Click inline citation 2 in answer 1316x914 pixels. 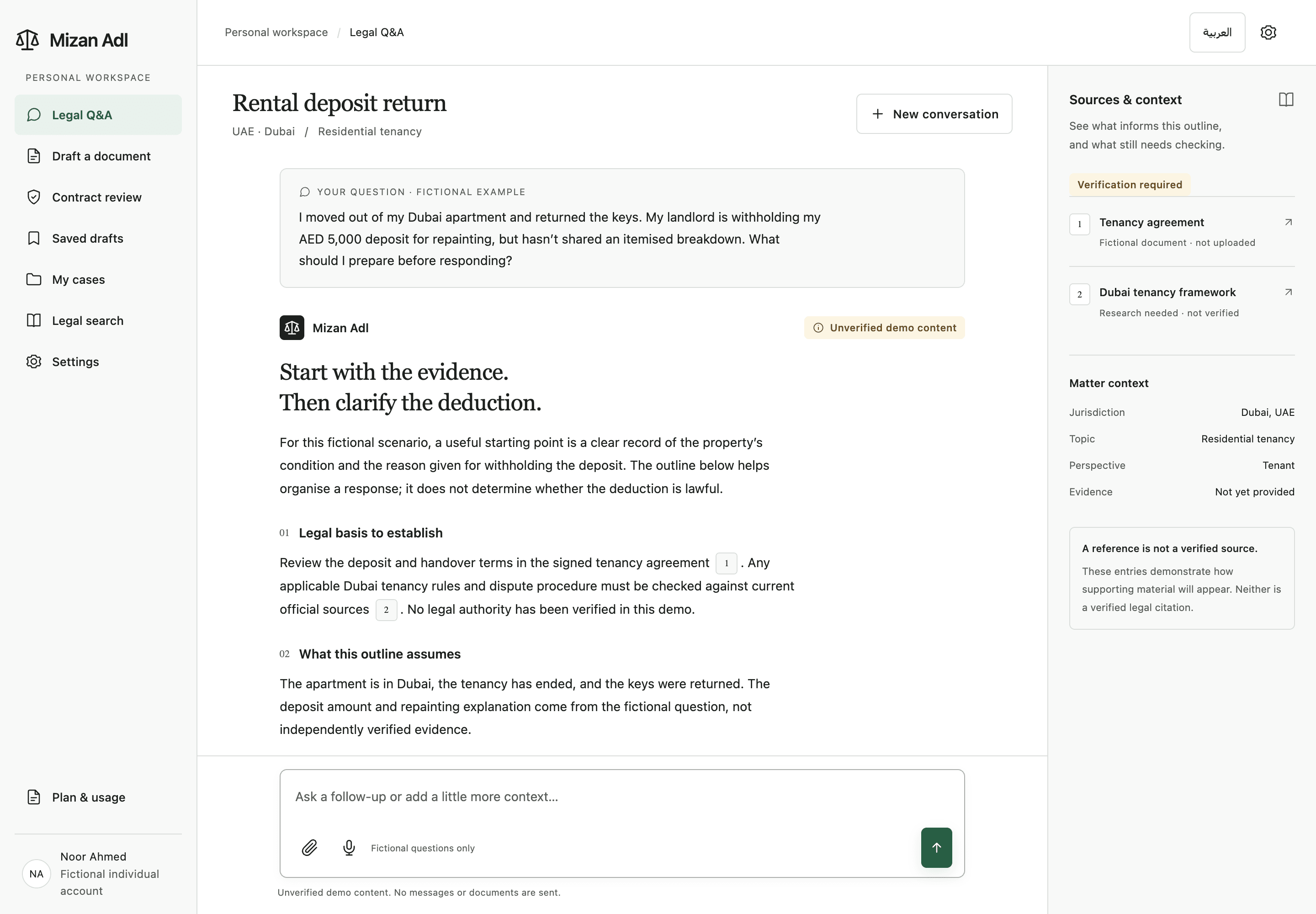[x=386, y=610]
